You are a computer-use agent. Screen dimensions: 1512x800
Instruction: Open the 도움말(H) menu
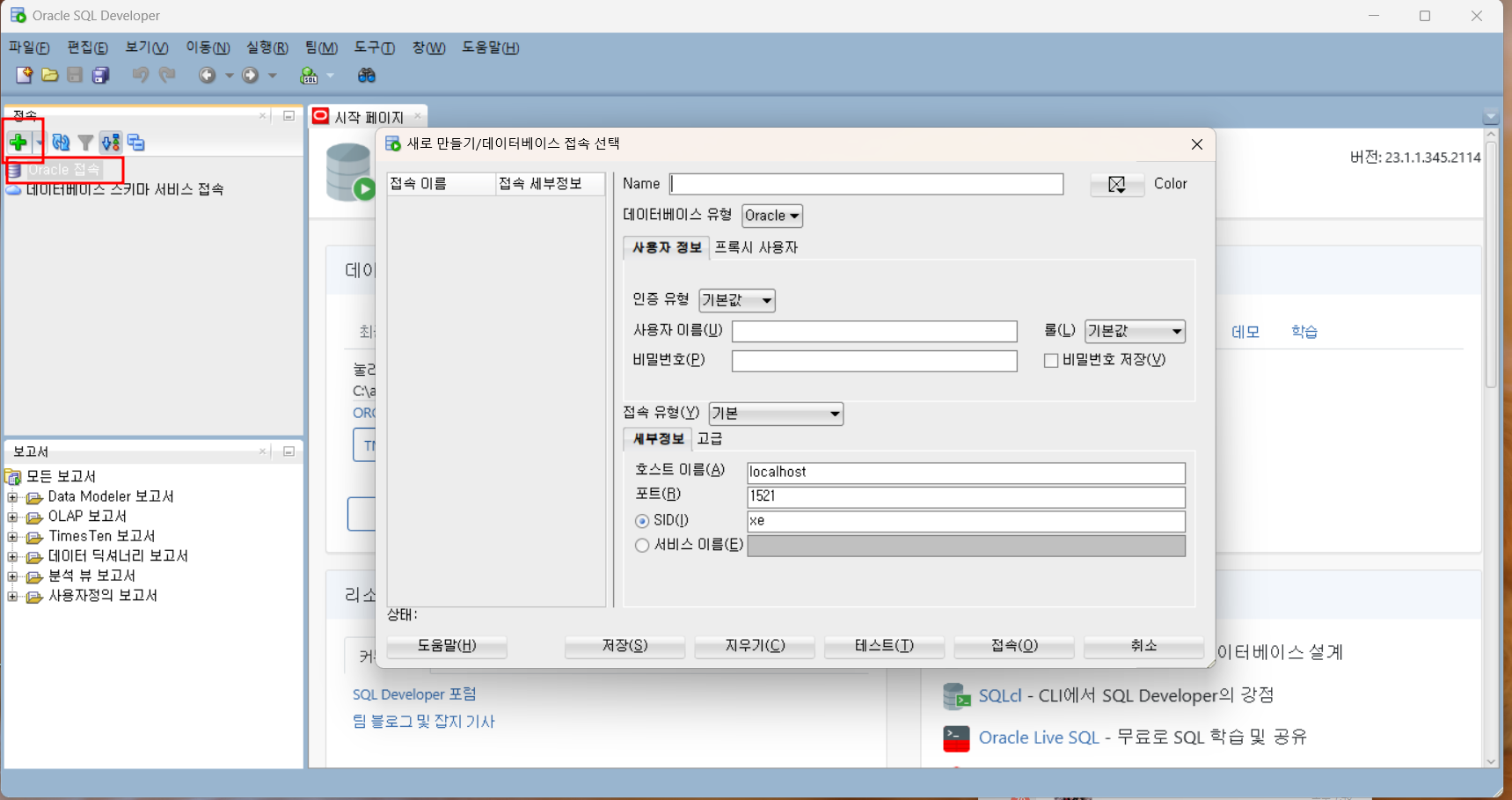tap(491, 48)
